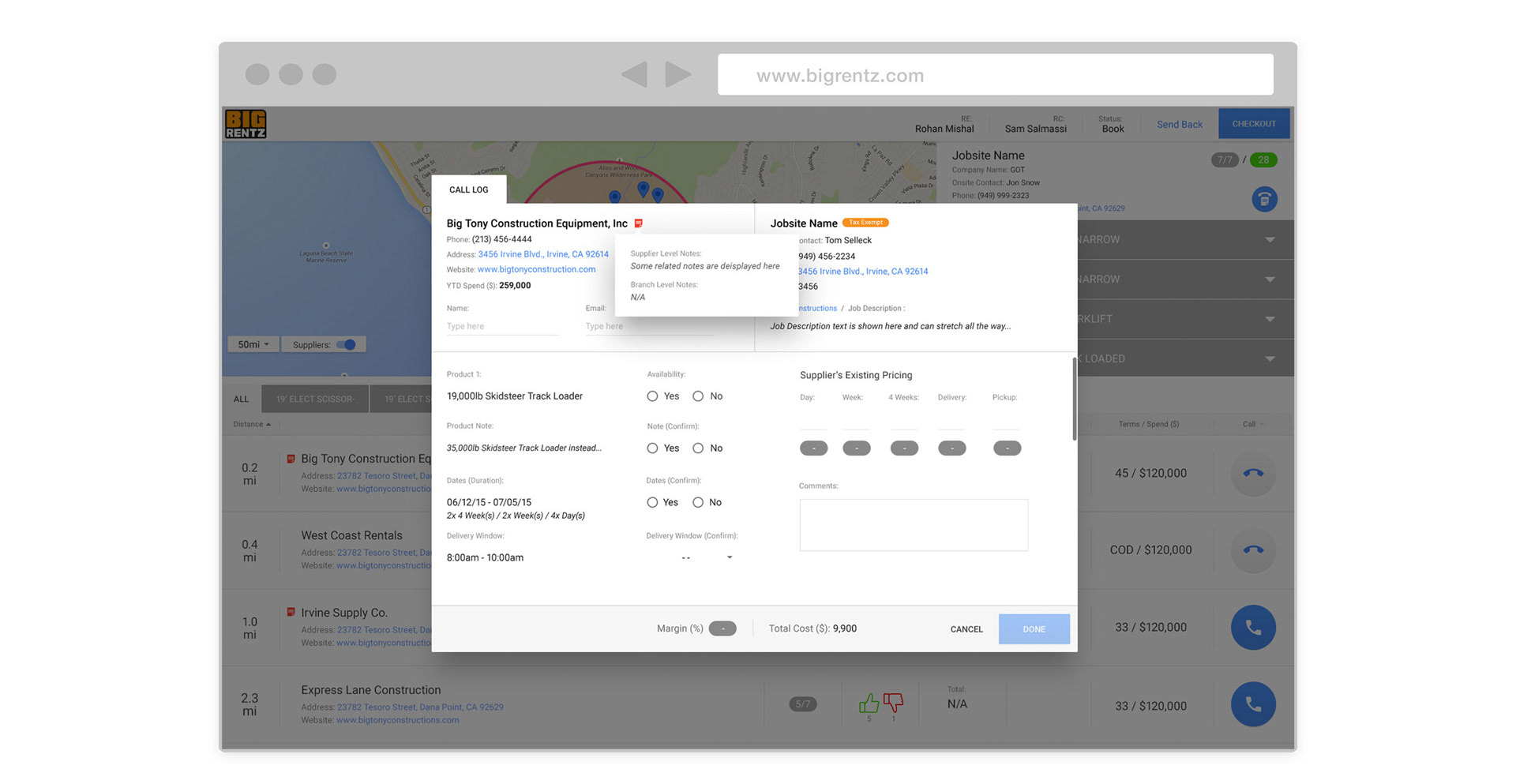Click the Margin (%) pill value

point(722,628)
